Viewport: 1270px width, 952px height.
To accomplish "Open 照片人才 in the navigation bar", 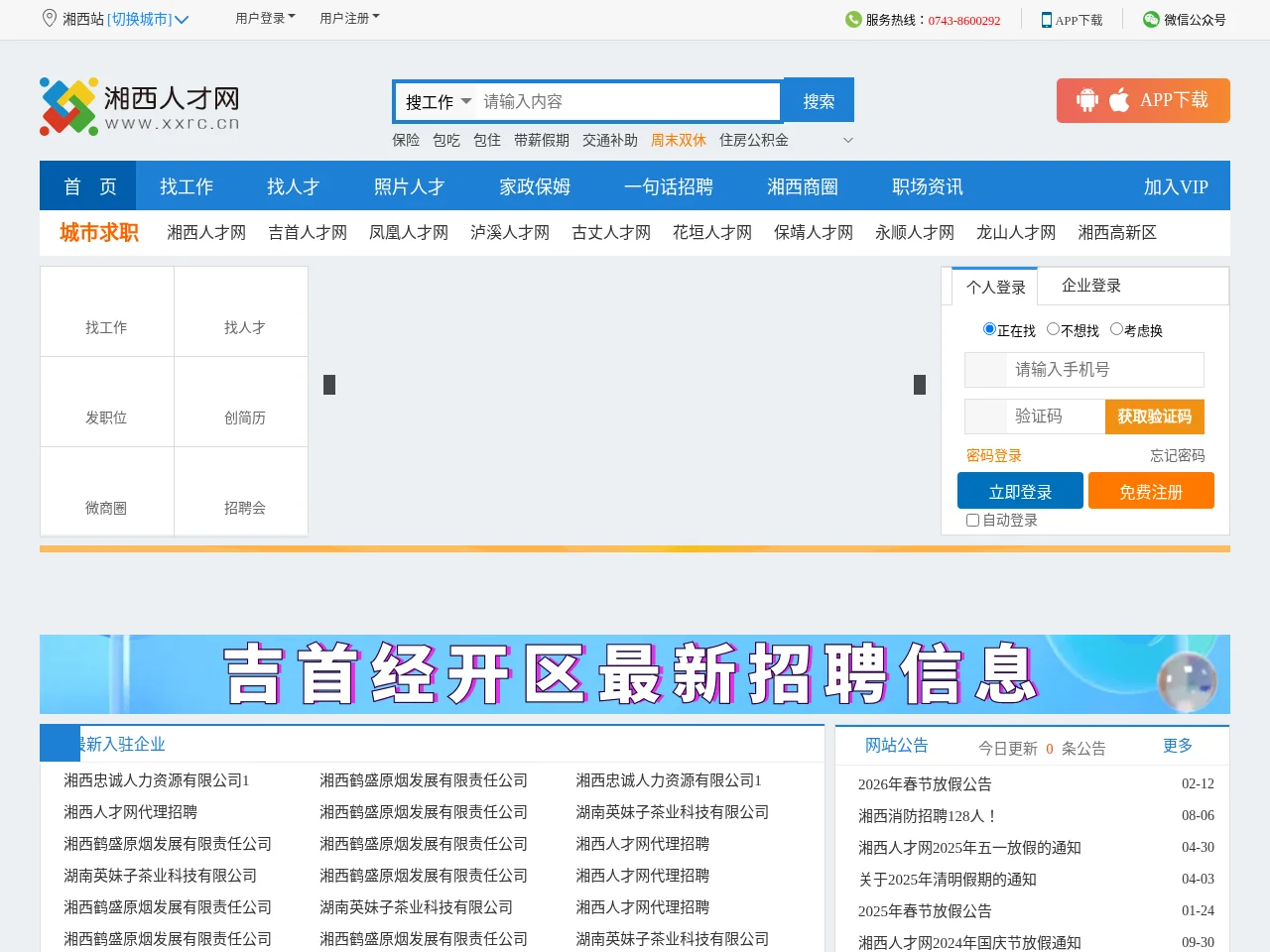I will pyautogui.click(x=409, y=186).
